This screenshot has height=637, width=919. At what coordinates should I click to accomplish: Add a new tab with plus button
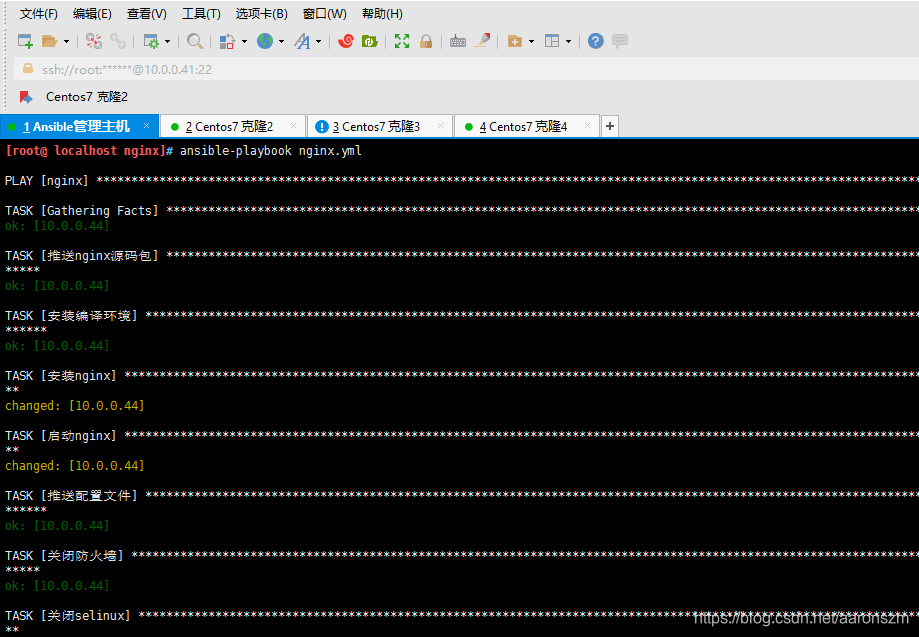pyautogui.click(x=610, y=126)
